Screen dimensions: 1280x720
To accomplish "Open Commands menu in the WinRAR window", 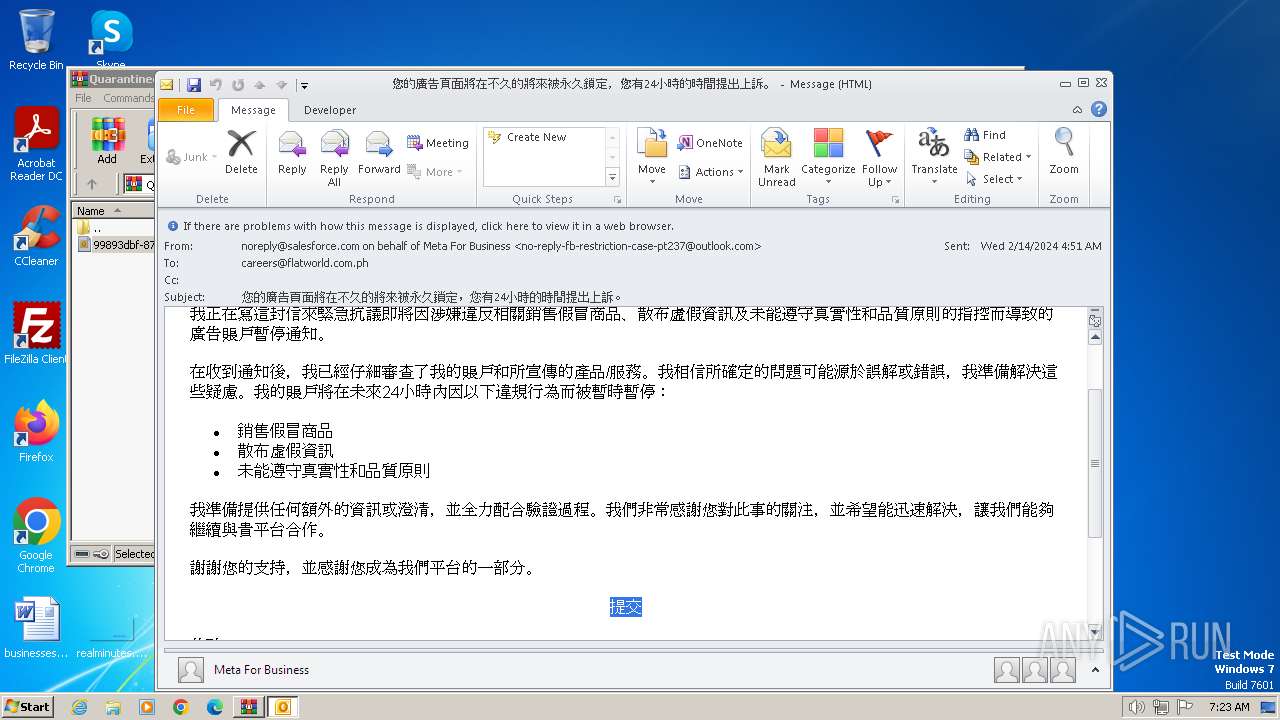I will pyautogui.click(x=128, y=98).
